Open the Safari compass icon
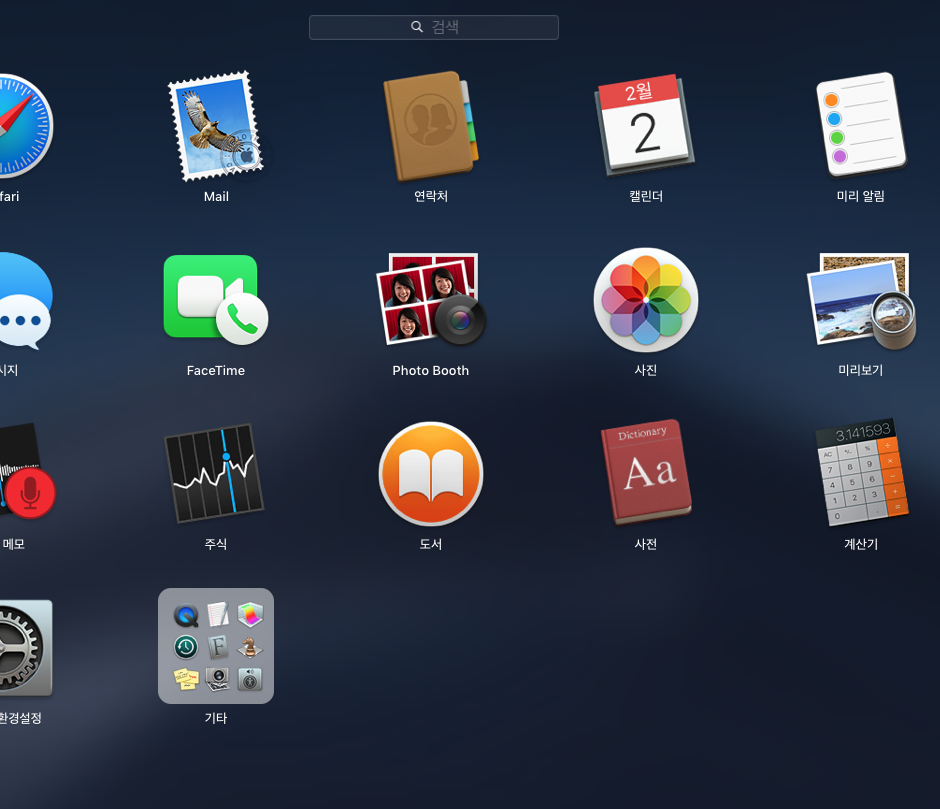Viewport: 940px width, 809px height. 24,126
